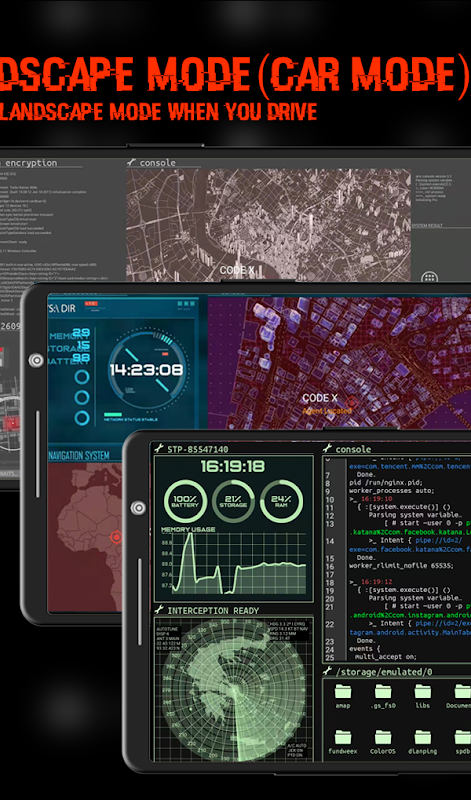Screen dimensions: 471x800
Task: Tap the 16:19:18 clock display
Action: pyautogui.click(x=233, y=466)
